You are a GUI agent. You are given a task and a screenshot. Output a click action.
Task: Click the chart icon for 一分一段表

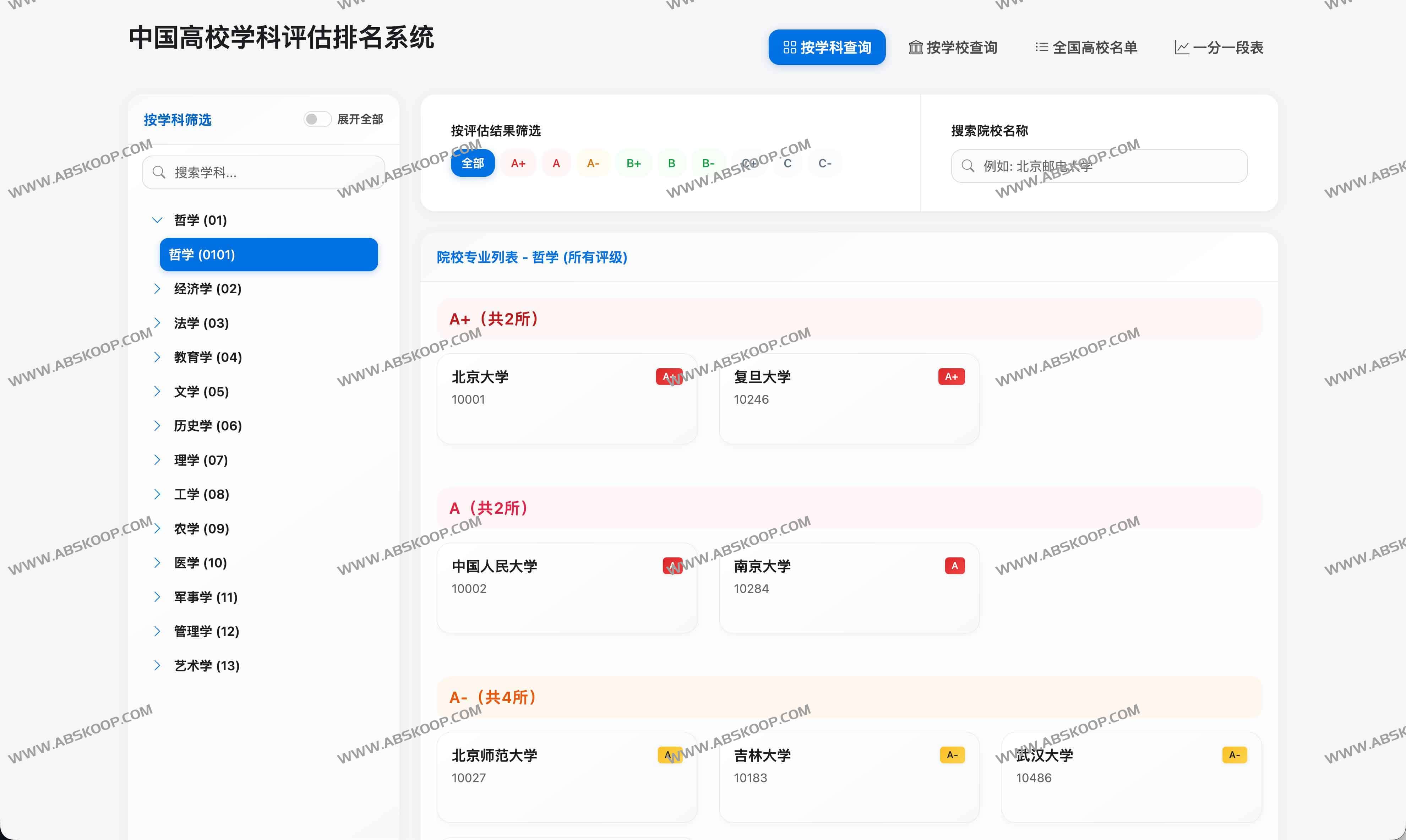point(1181,48)
